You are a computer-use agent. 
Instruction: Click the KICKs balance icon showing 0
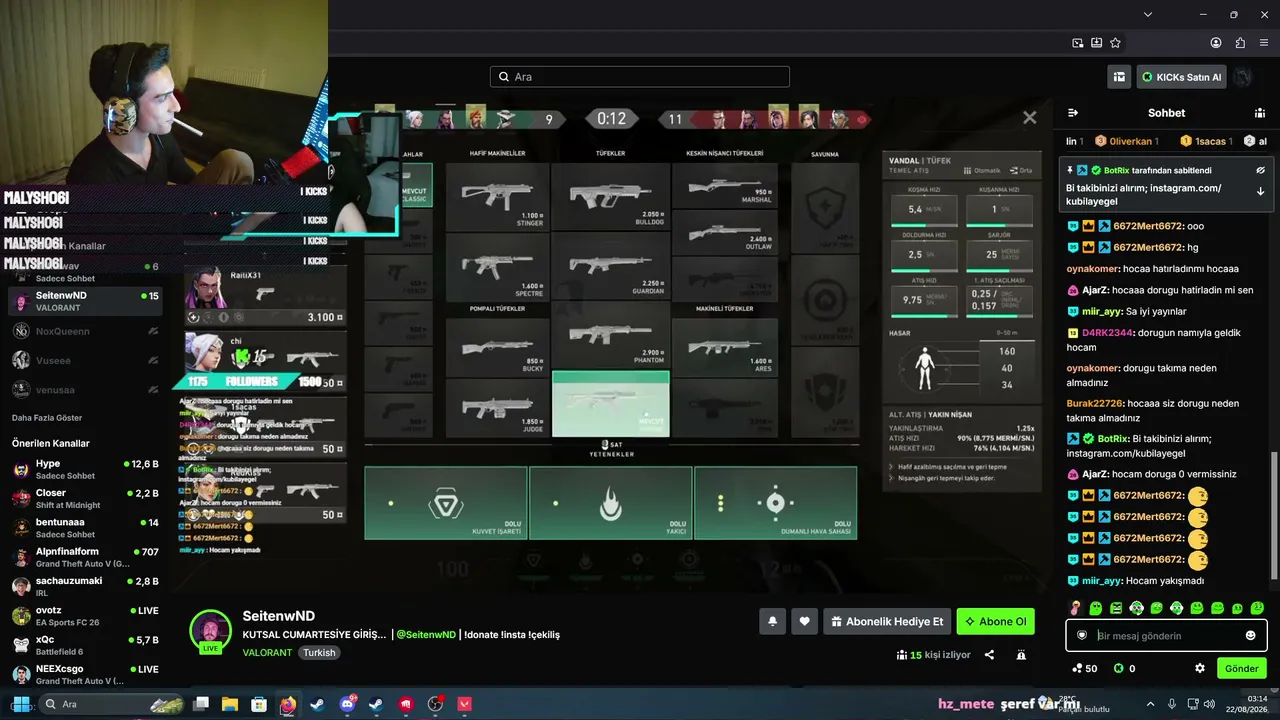[1125, 668]
